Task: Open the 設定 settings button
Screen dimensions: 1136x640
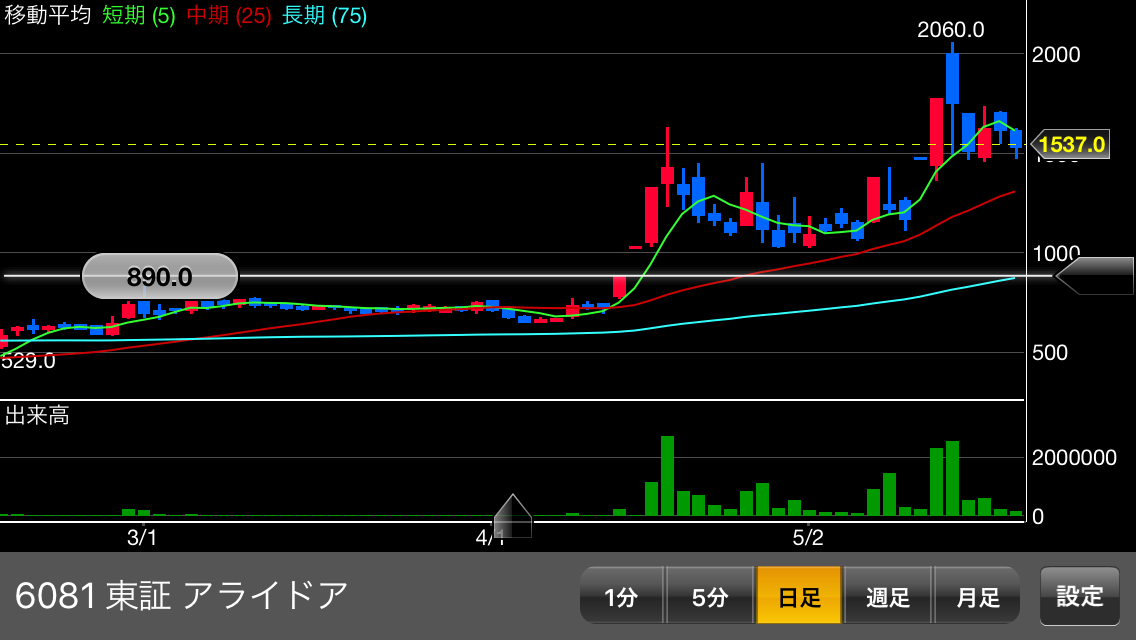Action: pyautogui.click(x=1080, y=596)
